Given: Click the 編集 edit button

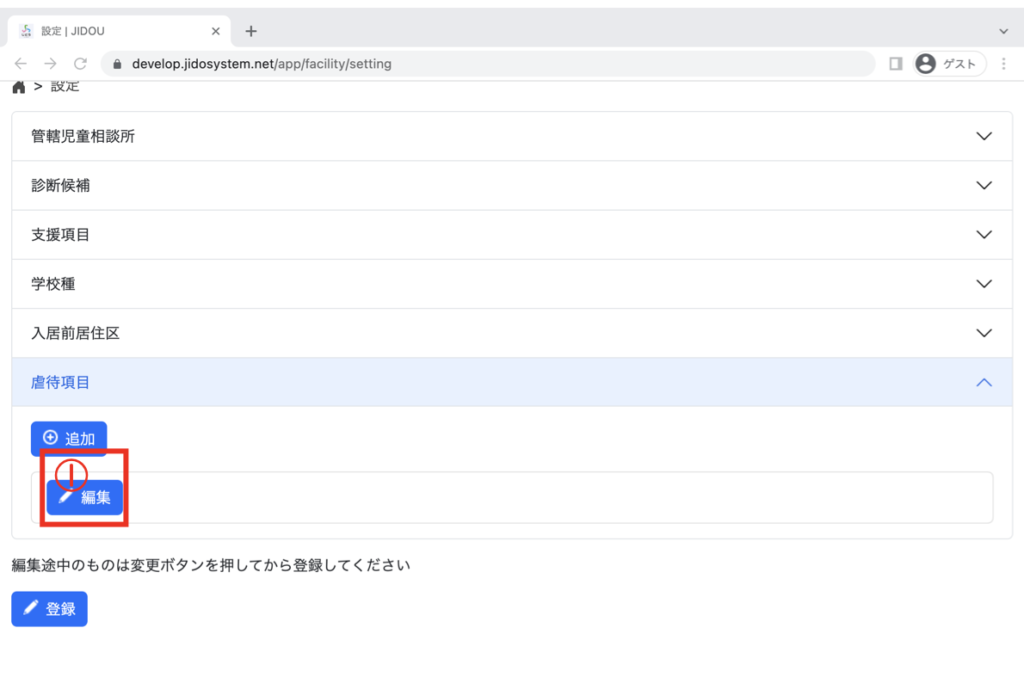Looking at the screenshot, I should (85, 497).
